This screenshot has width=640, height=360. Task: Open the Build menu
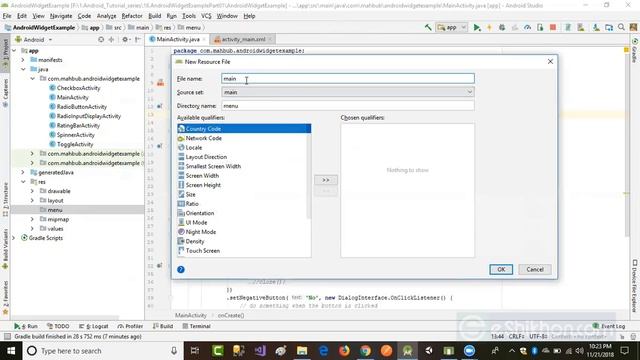tap(154, 16)
